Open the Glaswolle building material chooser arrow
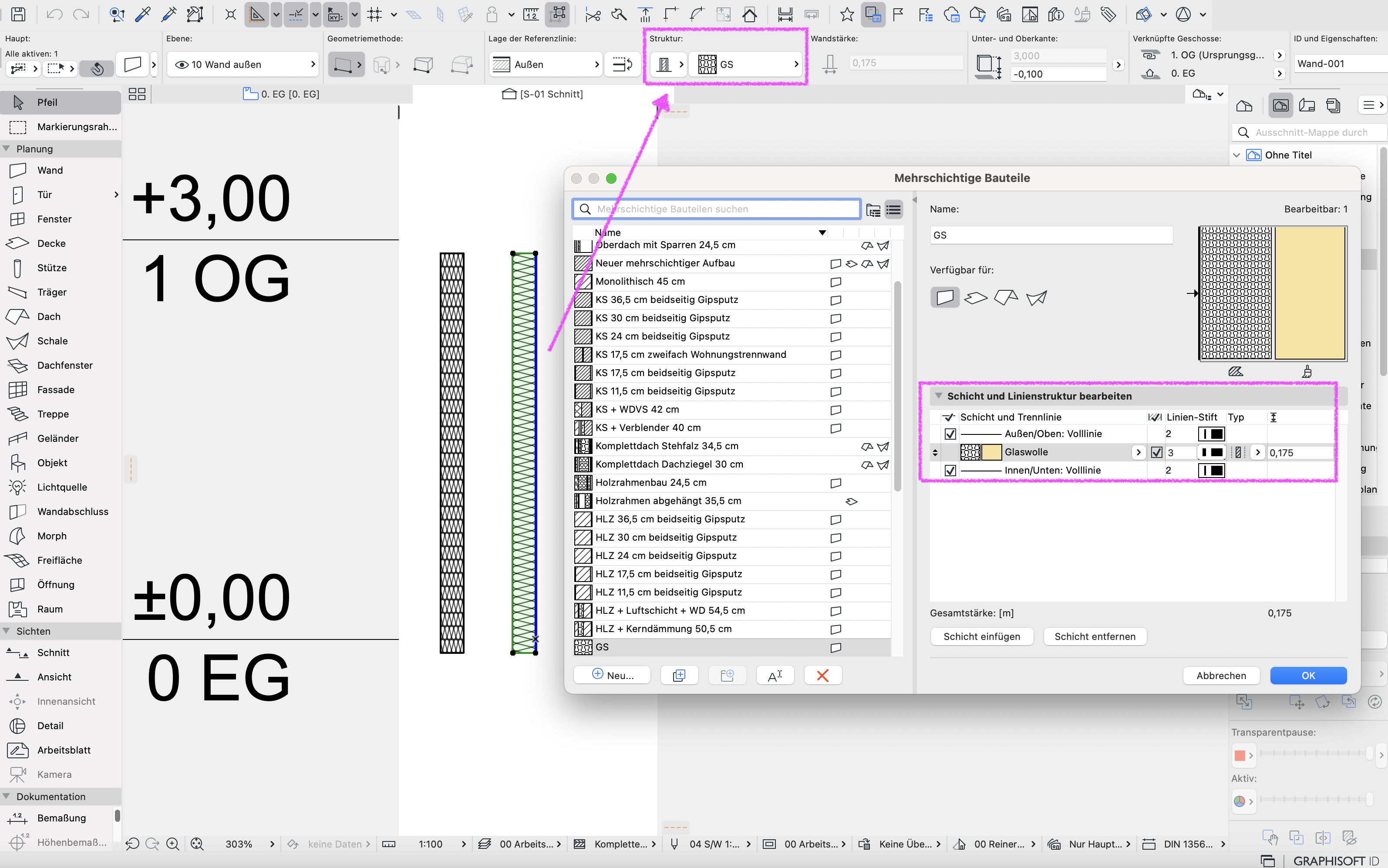Screen dimensions: 1388x868 click(x=1138, y=452)
